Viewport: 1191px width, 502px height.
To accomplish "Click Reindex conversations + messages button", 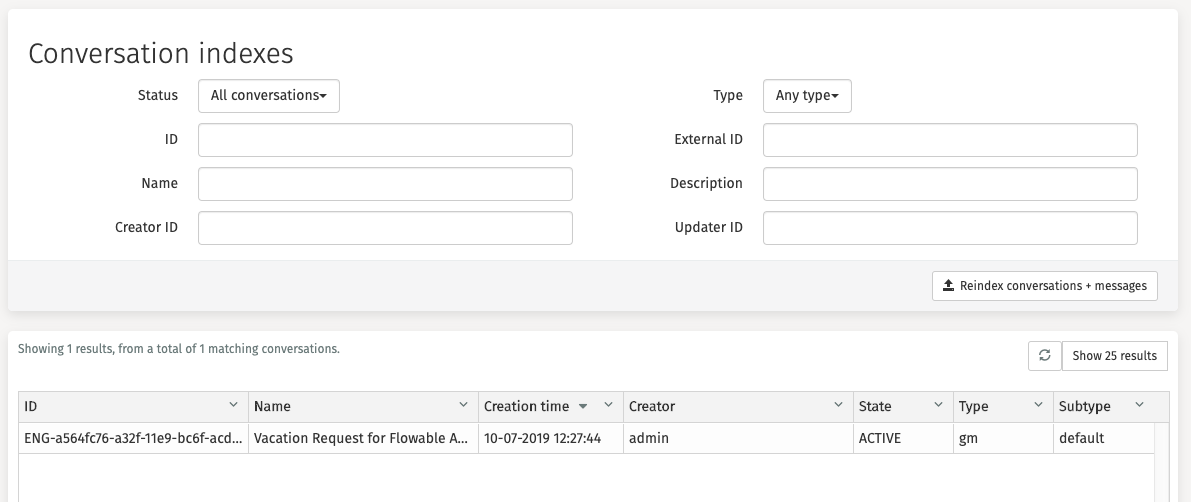I will (x=1044, y=286).
